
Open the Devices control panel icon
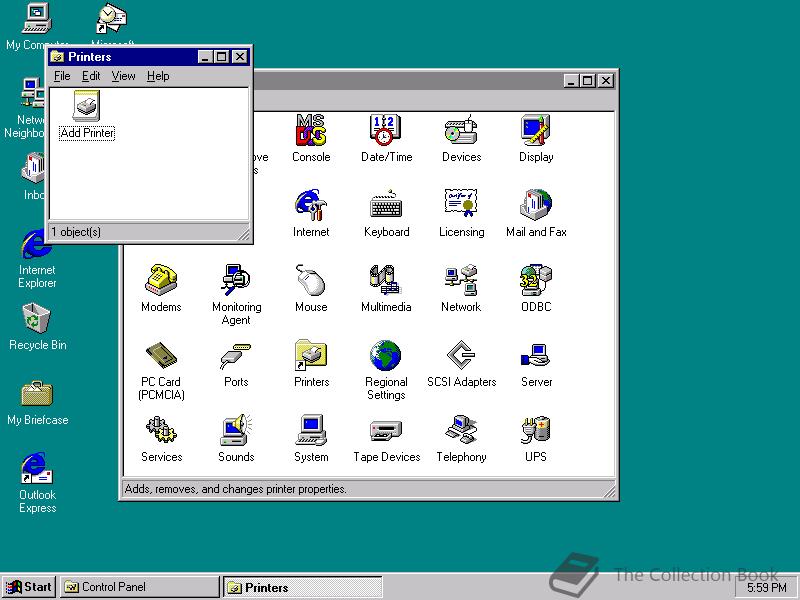coord(461,130)
